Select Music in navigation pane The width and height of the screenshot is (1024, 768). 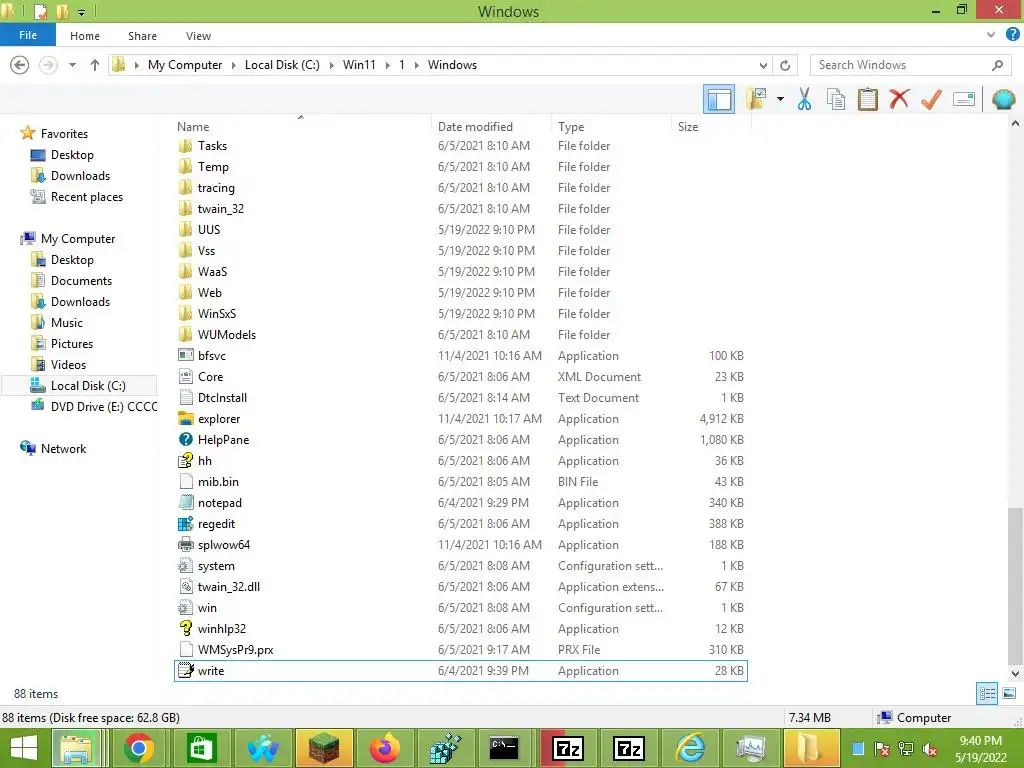coord(67,323)
